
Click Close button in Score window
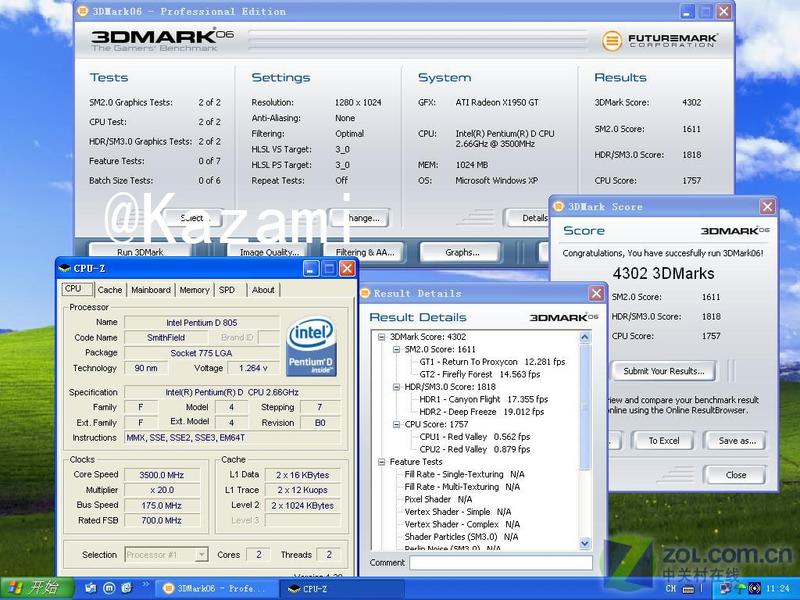(x=736, y=474)
